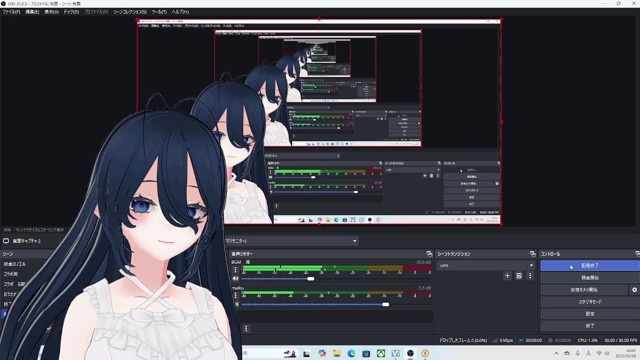The height and width of the screenshot is (360, 640).
Task: Pop out the audio mixer dock
Action: pos(429,254)
